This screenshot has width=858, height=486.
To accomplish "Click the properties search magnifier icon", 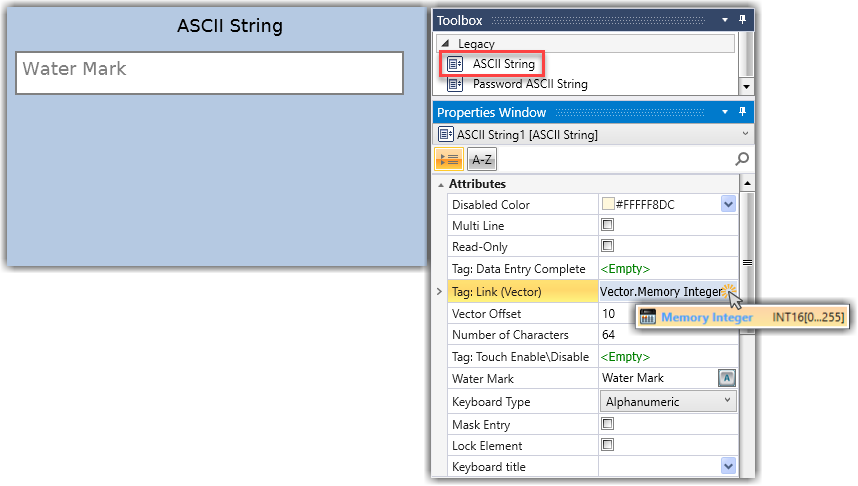I will pos(742,159).
